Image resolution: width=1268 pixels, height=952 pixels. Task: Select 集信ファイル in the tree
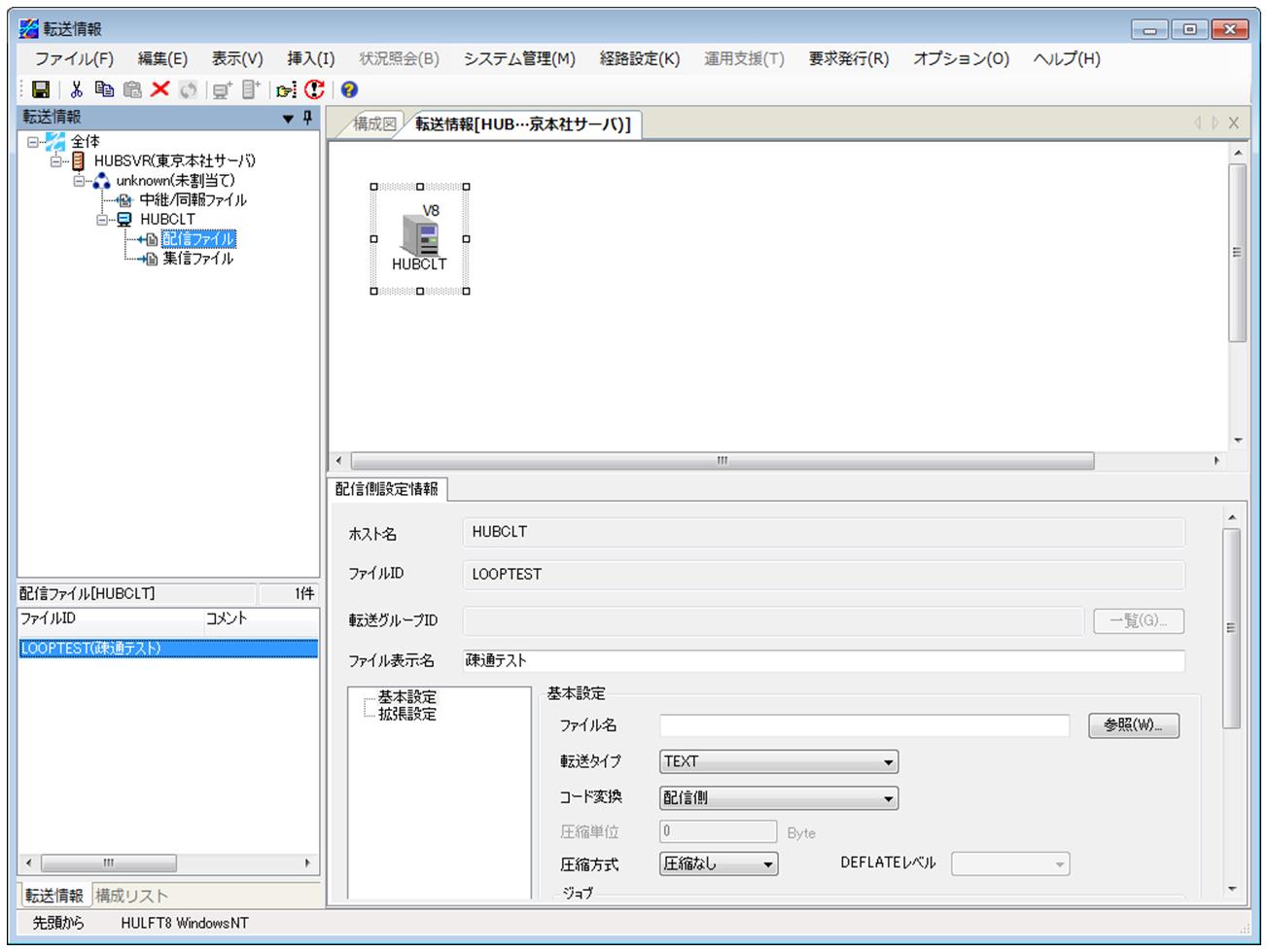[x=197, y=260]
